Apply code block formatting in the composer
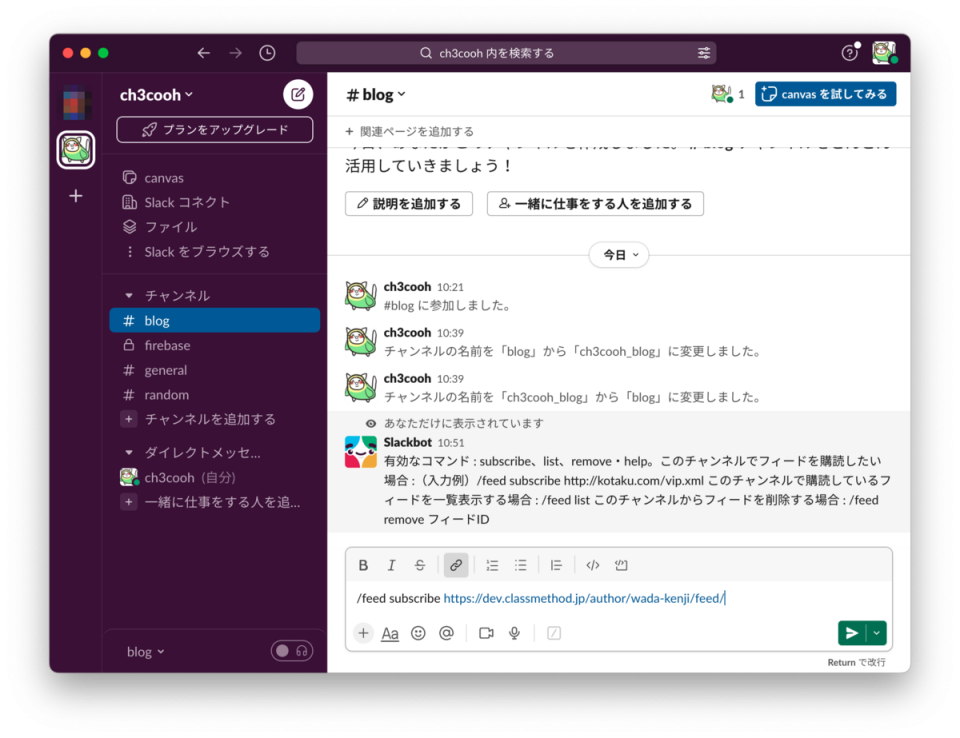Screen dimensions: 960x738 click(x=620, y=564)
